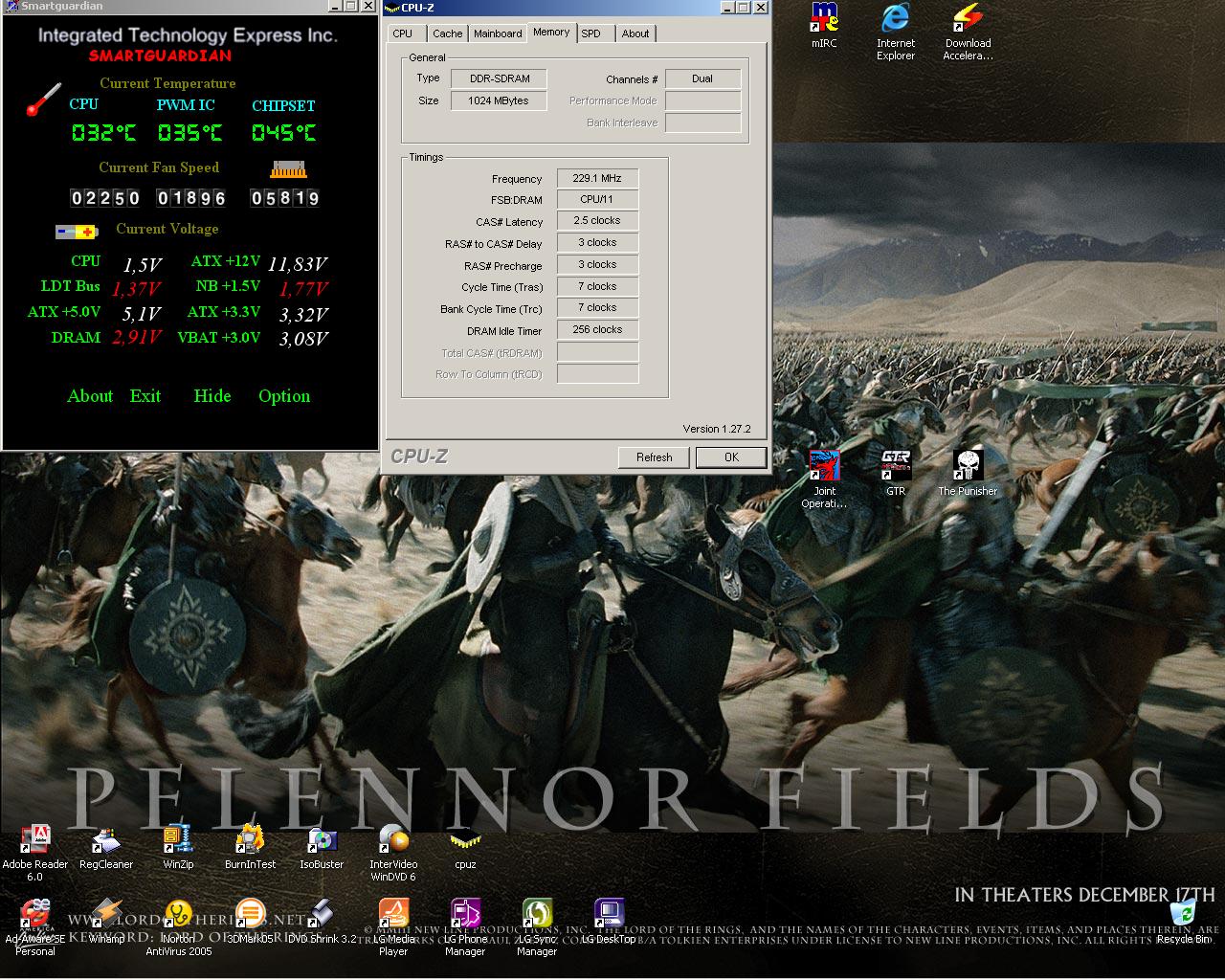This screenshot has height=980, width=1225.
Task: Click OK in the CPU-Z window
Action: (x=731, y=457)
